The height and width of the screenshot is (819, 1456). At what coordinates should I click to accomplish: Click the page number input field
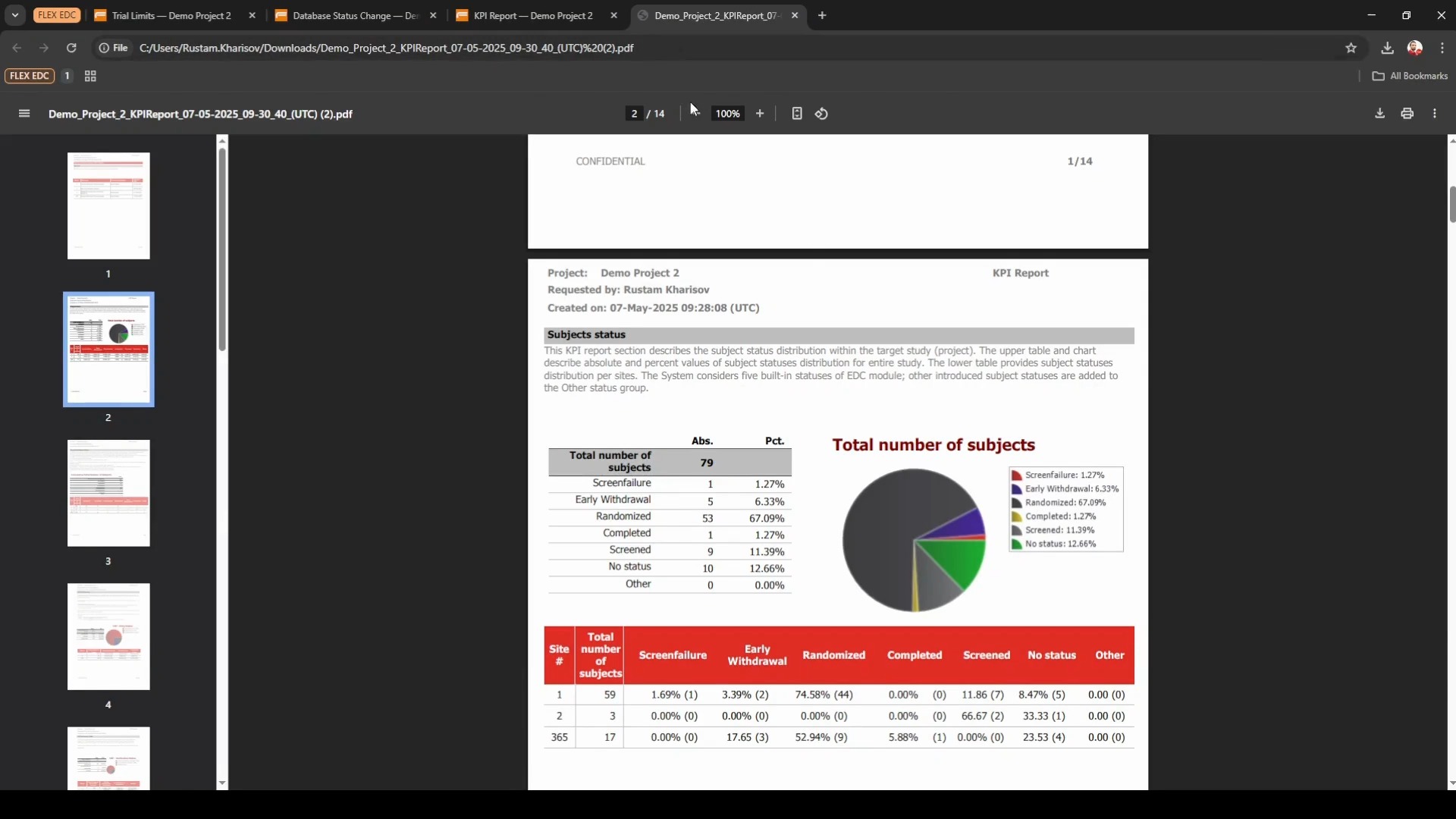[x=634, y=114]
